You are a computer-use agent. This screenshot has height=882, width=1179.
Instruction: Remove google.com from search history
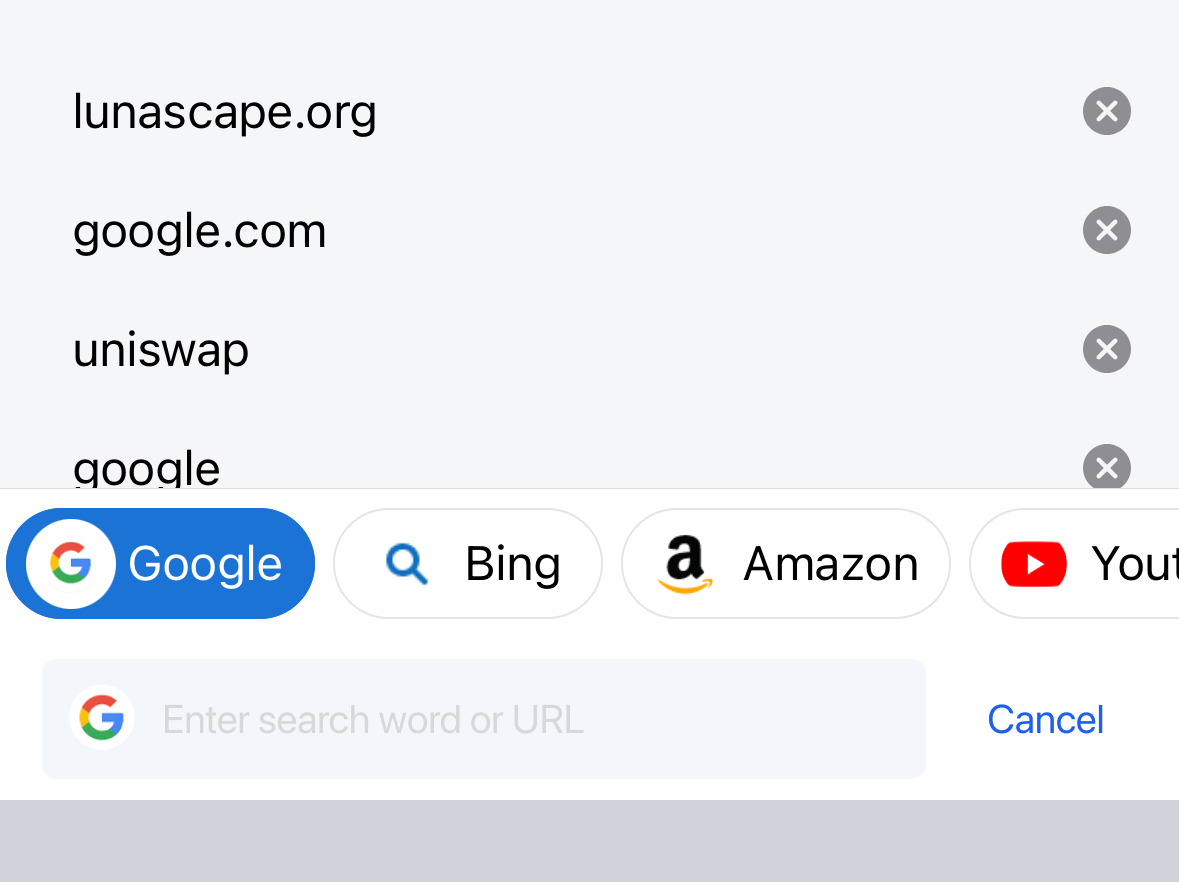1106,230
